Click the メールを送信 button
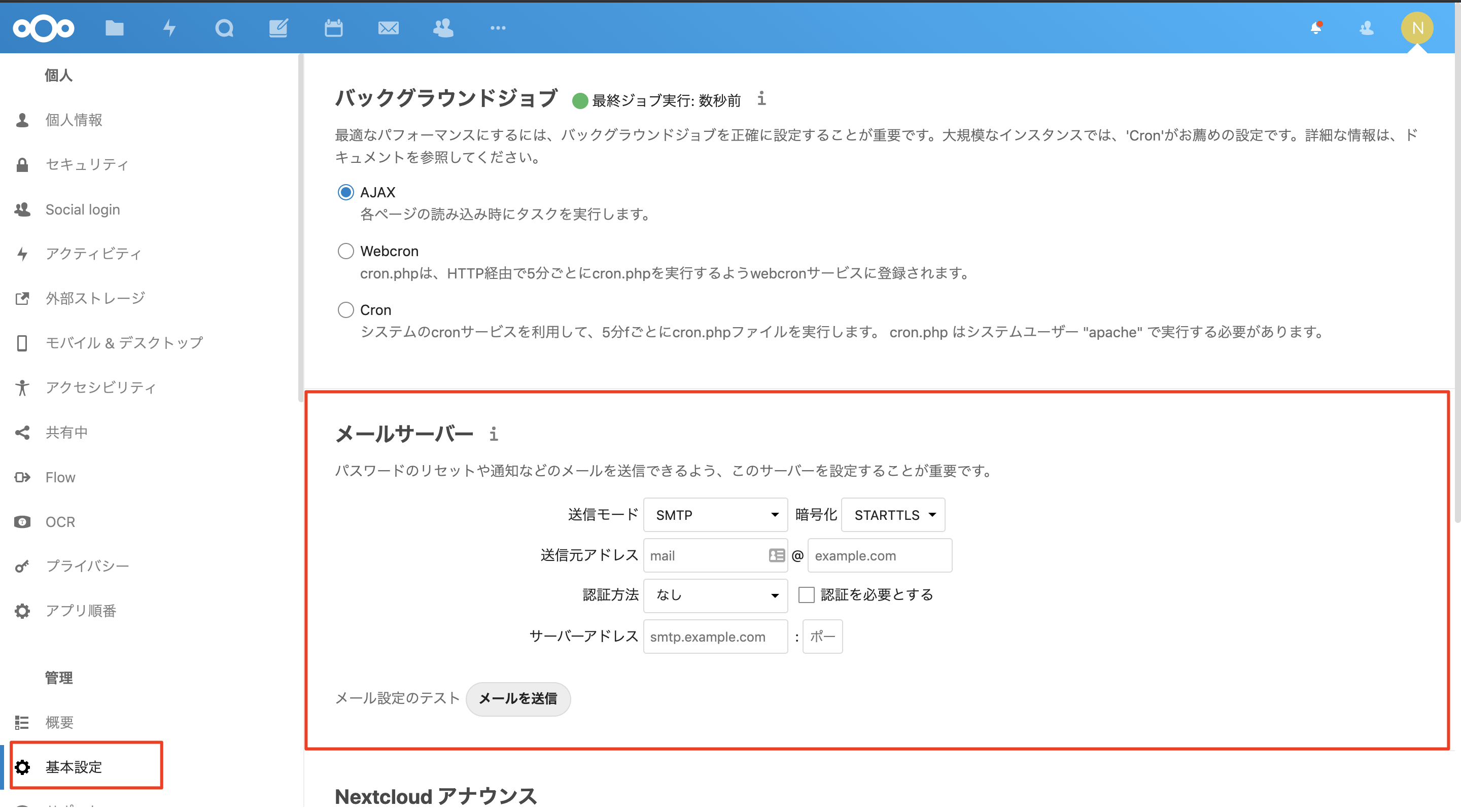 pyautogui.click(x=518, y=698)
